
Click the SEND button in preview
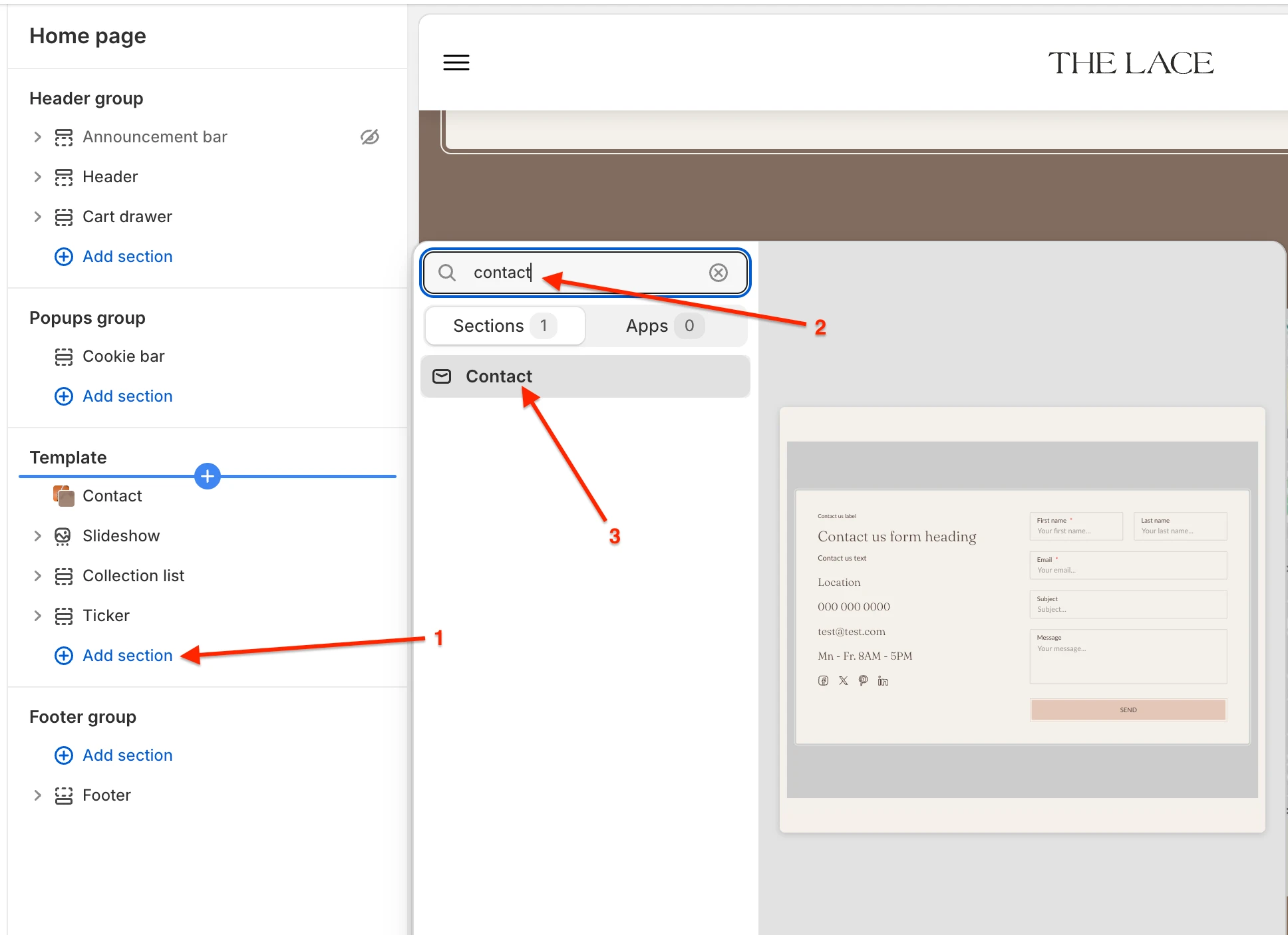[1128, 710]
